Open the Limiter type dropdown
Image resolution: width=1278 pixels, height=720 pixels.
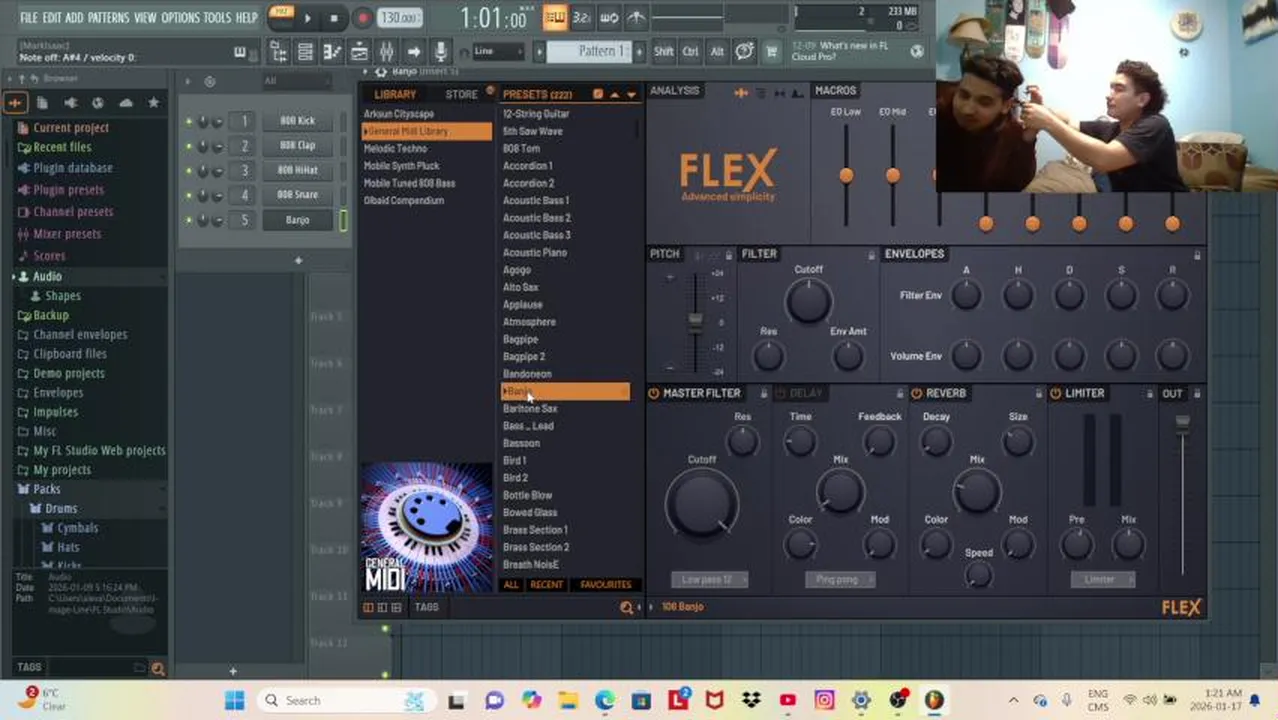[x=1101, y=580]
